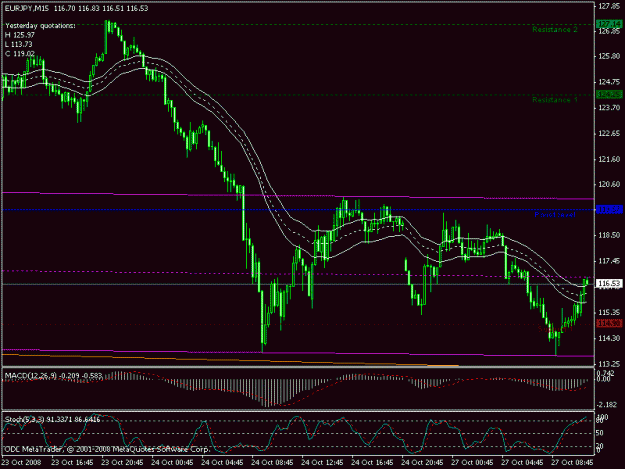Screen dimensions: 625x469
Task: Click the '24 Oct 08:45' time label
Action: coord(272,463)
